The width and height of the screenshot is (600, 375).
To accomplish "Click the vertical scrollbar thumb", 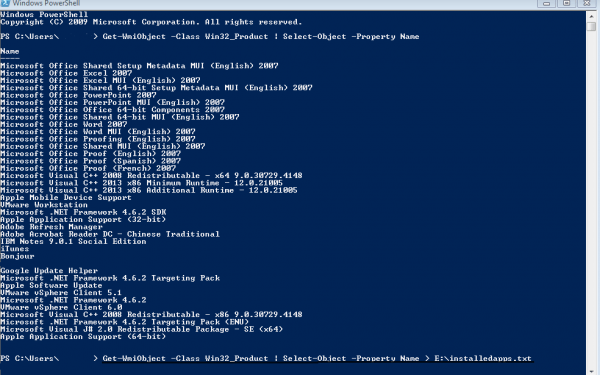I will pos(591,27).
